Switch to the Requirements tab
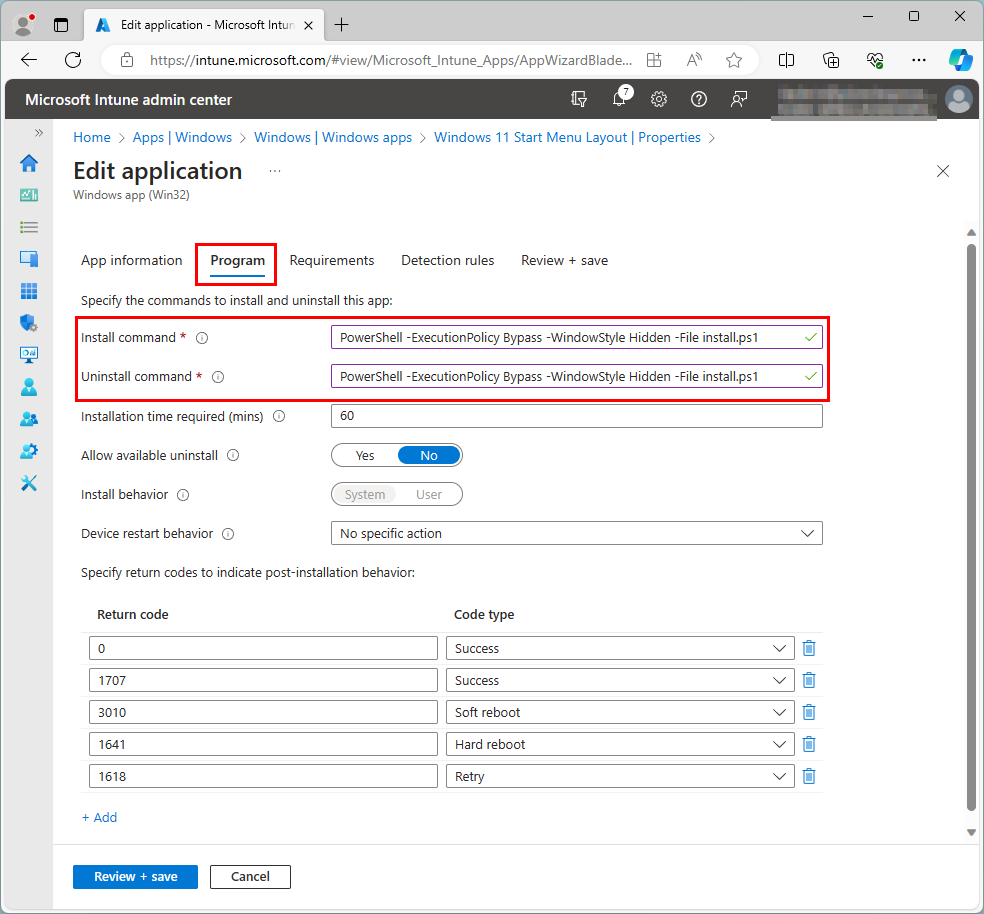 [x=331, y=260]
